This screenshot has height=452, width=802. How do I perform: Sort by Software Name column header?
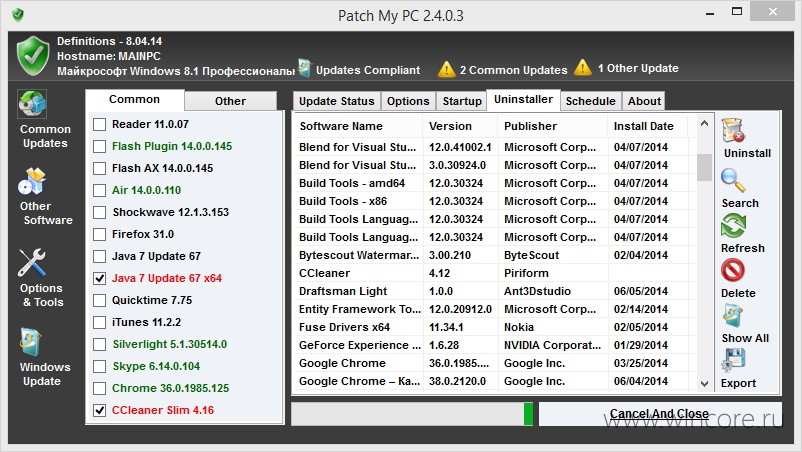click(358, 126)
